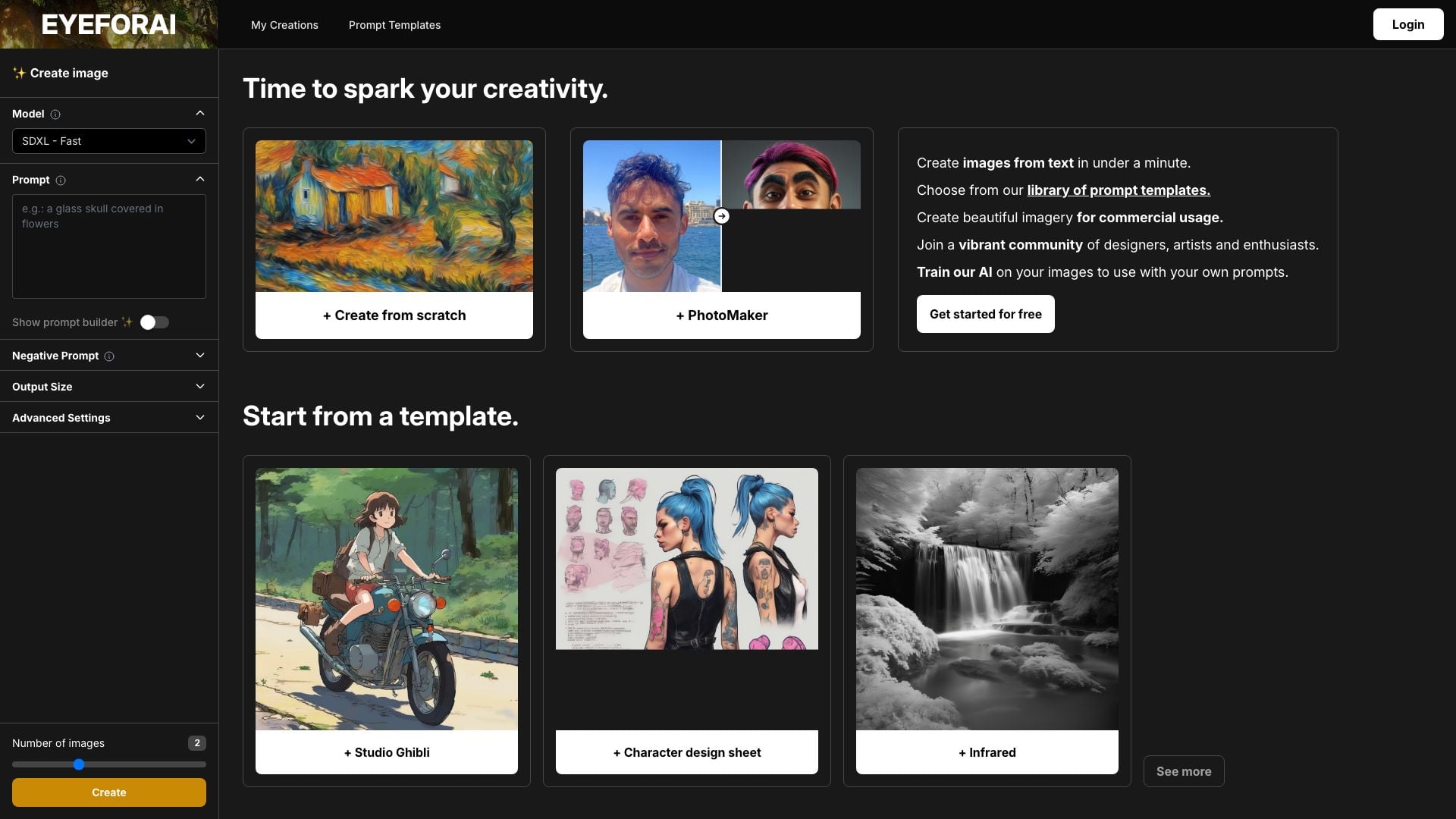The image size is (1456, 819).
Task: Open the library of prompt templates link
Action: coord(1118,190)
